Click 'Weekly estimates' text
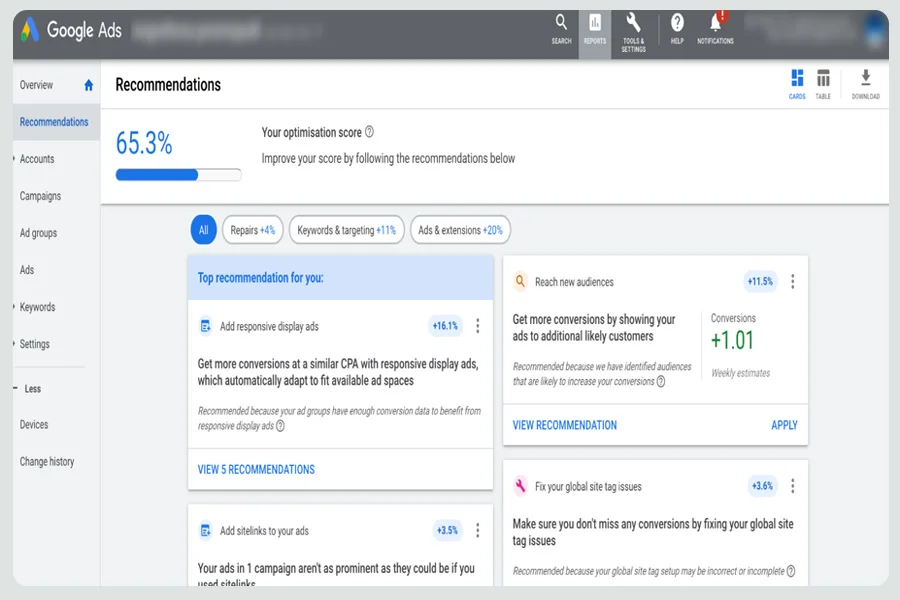Image resolution: width=900 pixels, height=600 pixels. point(740,373)
